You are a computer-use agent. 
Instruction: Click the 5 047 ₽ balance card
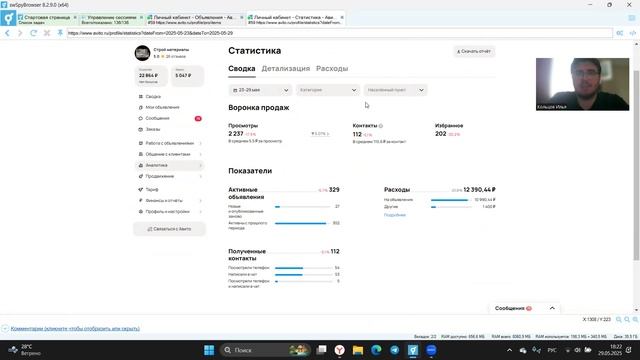click(187, 76)
